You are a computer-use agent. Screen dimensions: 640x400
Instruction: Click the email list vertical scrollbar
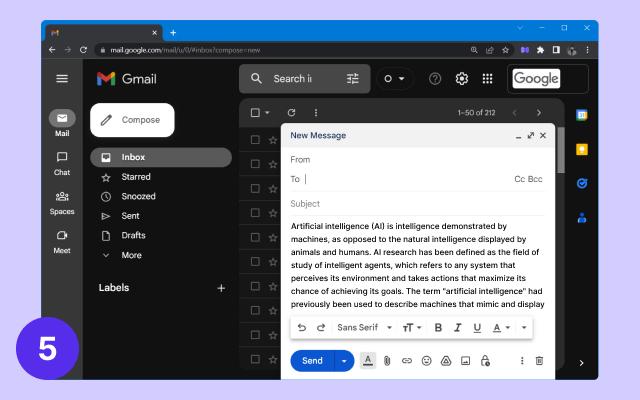pyautogui.click(x=561, y=150)
